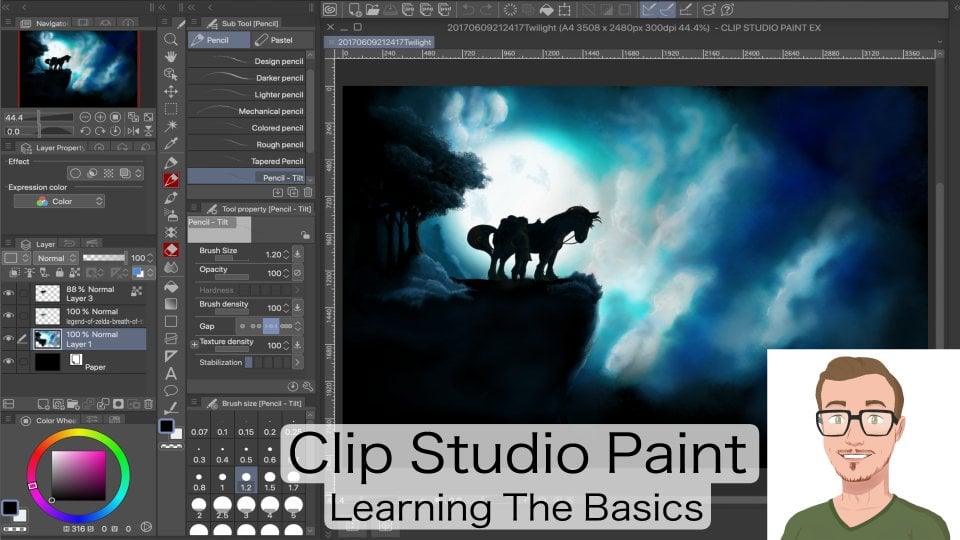Hide Layer 3 with its eye icon
Viewport: 960px width, 540px height.
pos(9,293)
